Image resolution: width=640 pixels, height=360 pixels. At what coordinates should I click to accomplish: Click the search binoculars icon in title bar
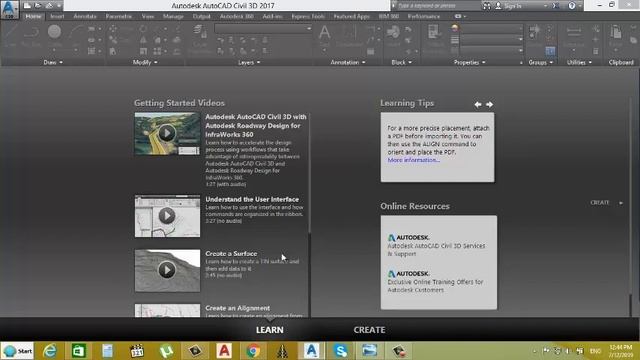coord(487,6)
